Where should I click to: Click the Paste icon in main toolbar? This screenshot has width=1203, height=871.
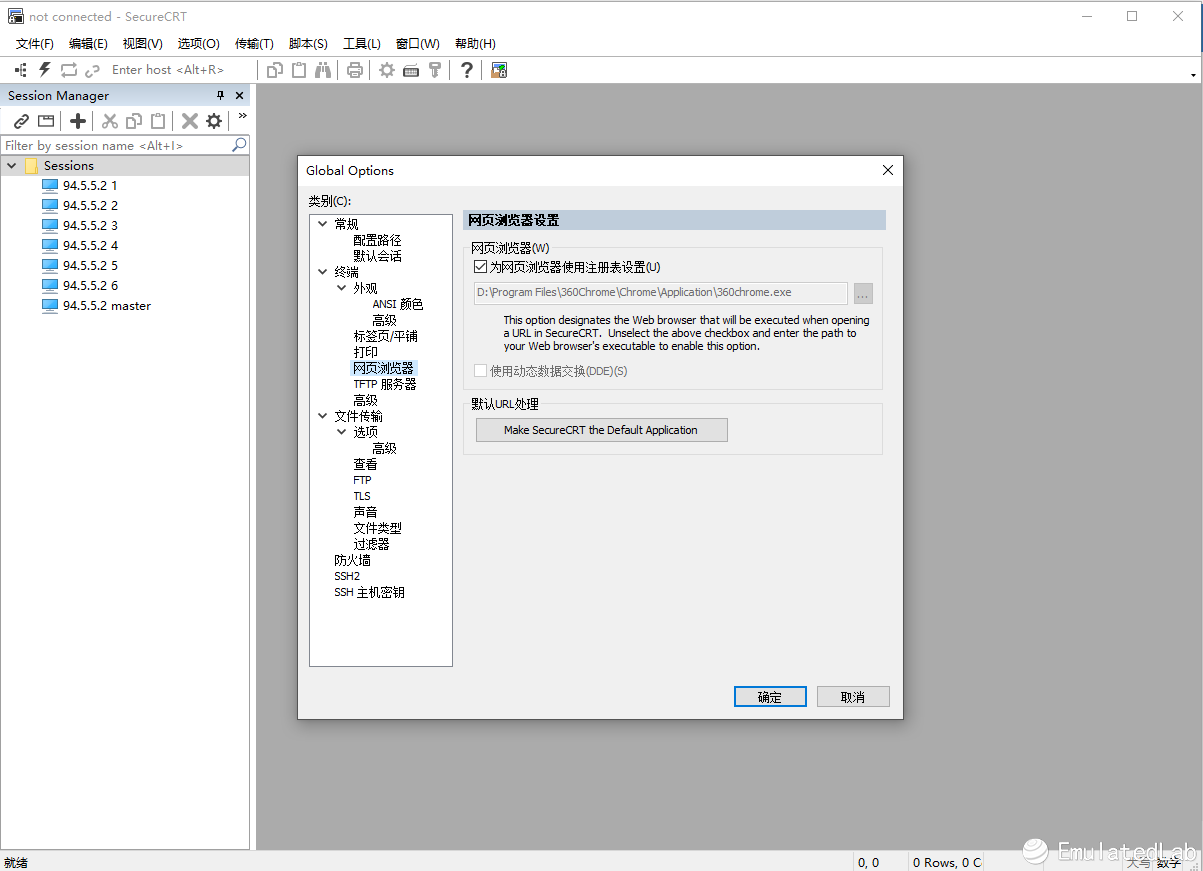pos(299,70)
